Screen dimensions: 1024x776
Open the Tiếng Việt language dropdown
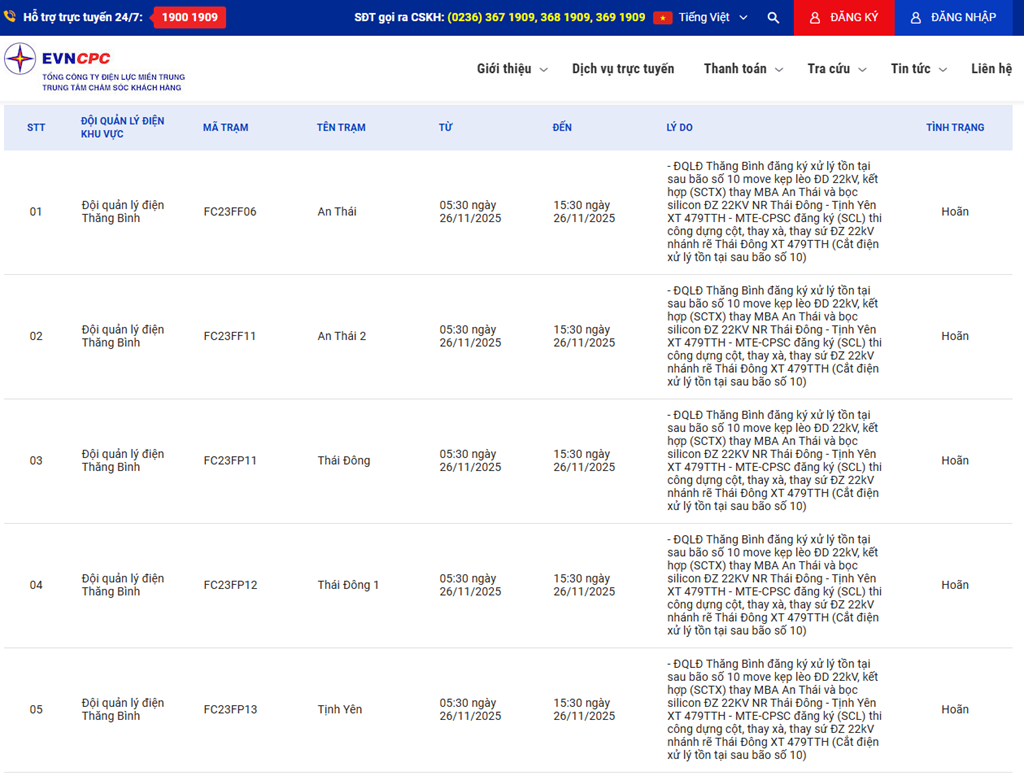click(x=710, y=18)
